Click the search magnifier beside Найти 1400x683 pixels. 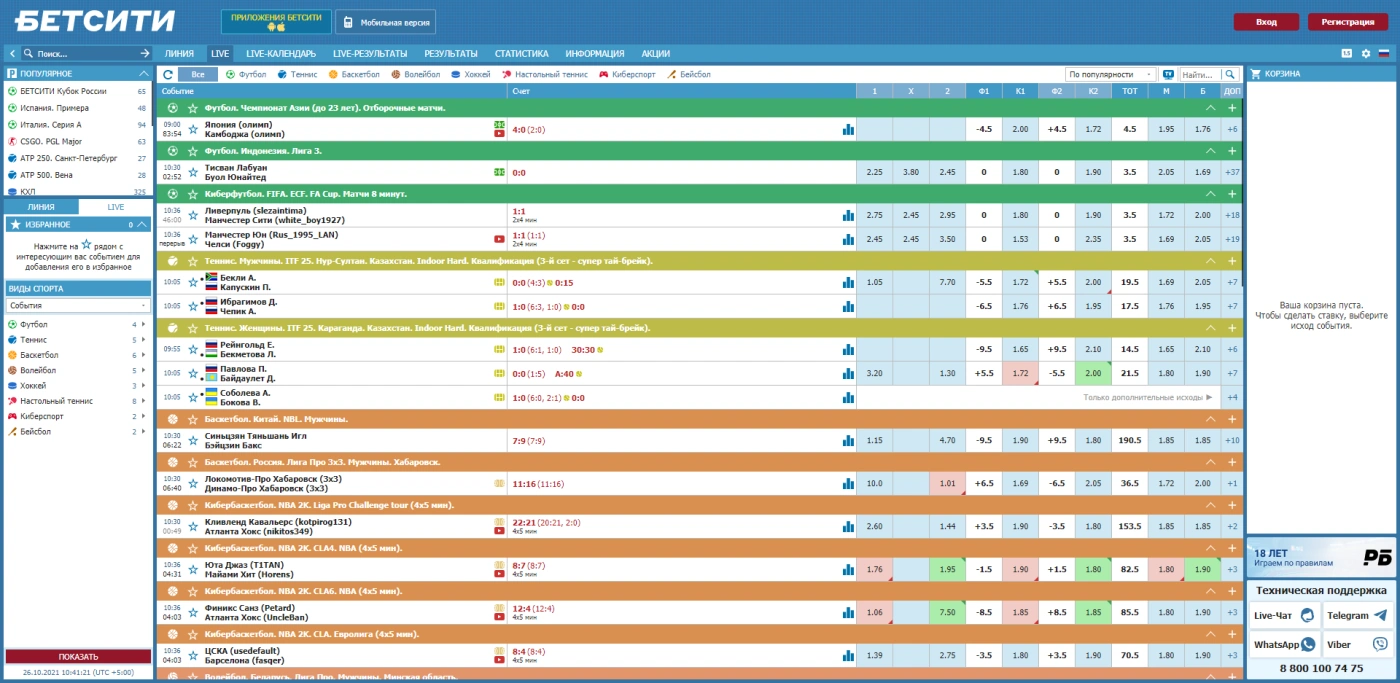[x=1229, y=74]
